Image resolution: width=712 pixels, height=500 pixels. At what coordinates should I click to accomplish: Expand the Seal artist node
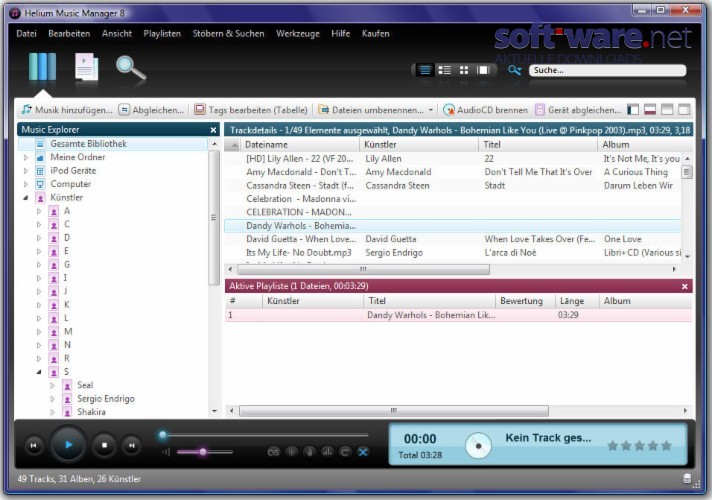(53, 386)
